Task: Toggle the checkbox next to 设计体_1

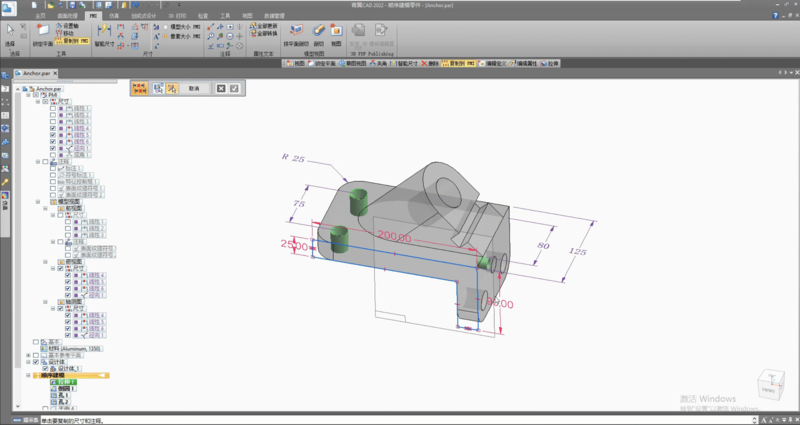Action: click(x=45, y=369)
